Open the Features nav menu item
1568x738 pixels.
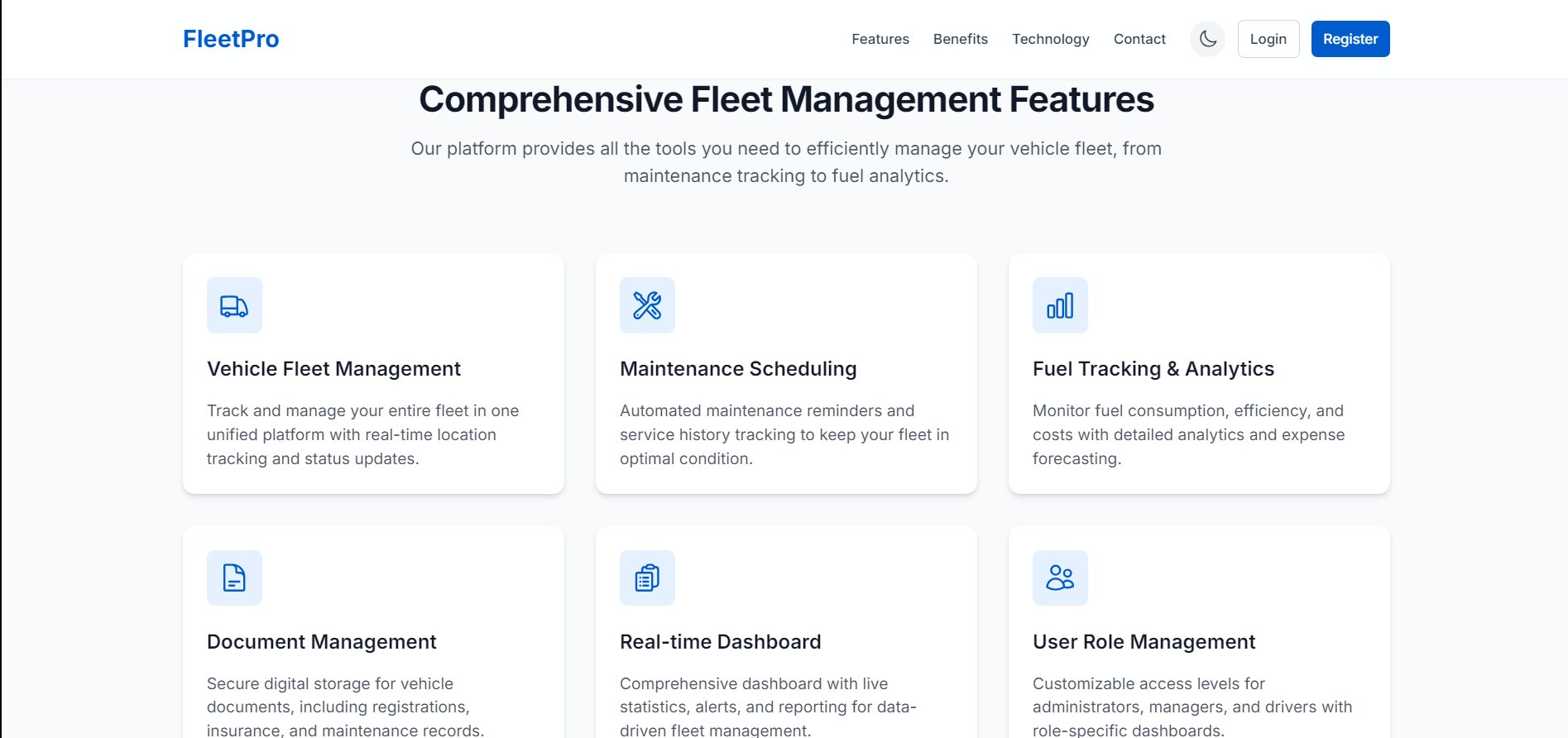880,39
